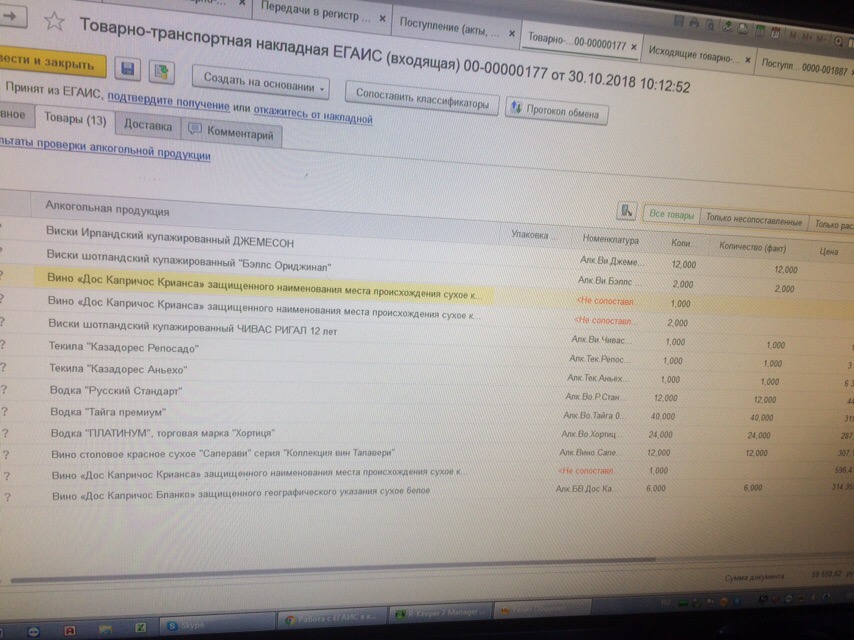This screenshot has width=854, height=640.
Task: Click the print preview icon in top toolbar
Action: 709,25
